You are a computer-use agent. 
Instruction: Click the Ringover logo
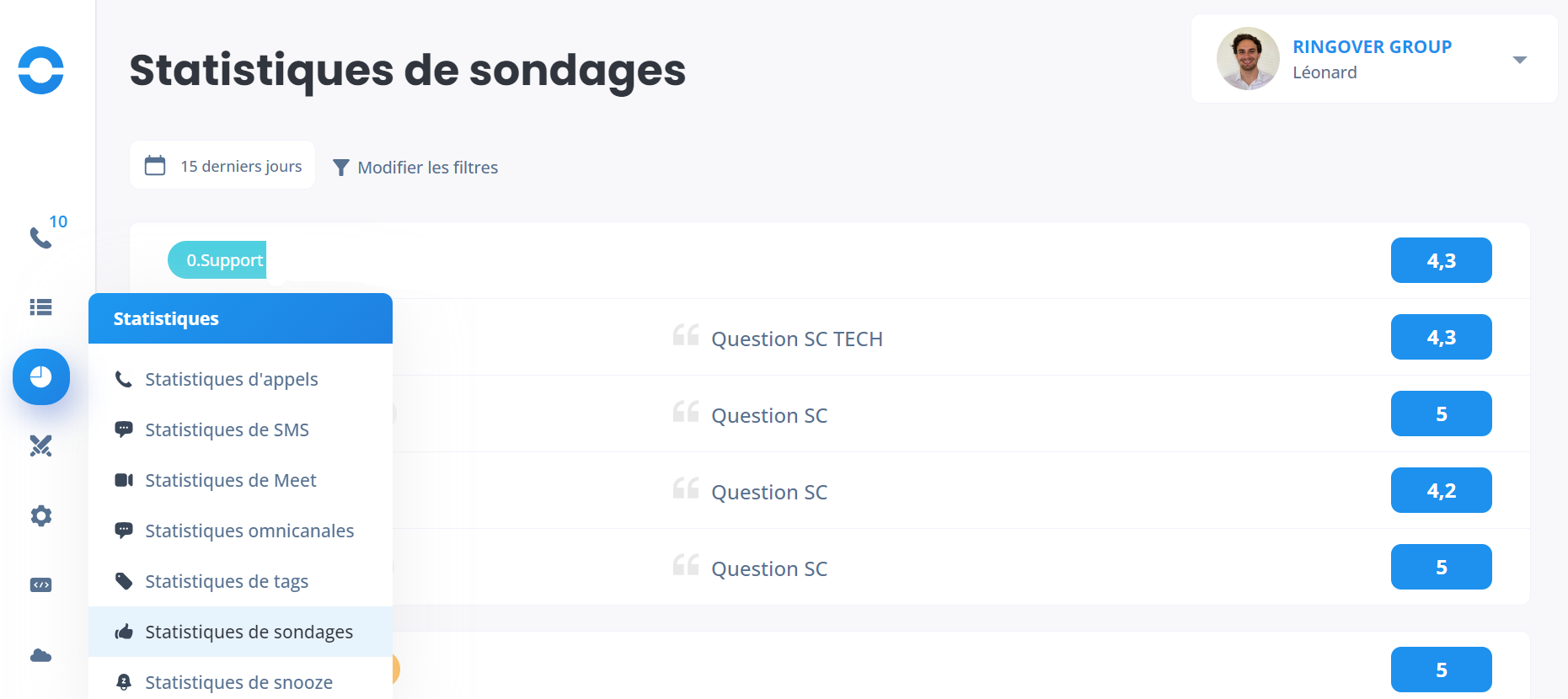pos(40,70)
